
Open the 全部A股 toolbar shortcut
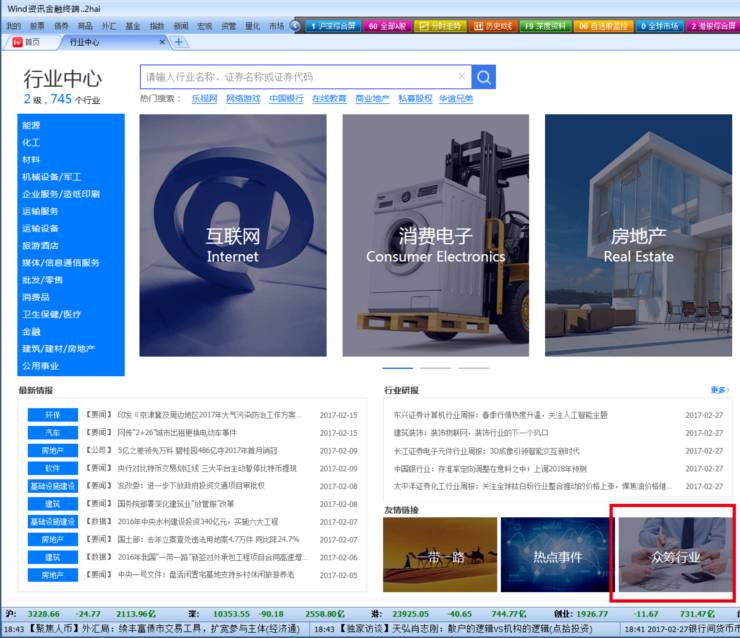coord(385,26)
